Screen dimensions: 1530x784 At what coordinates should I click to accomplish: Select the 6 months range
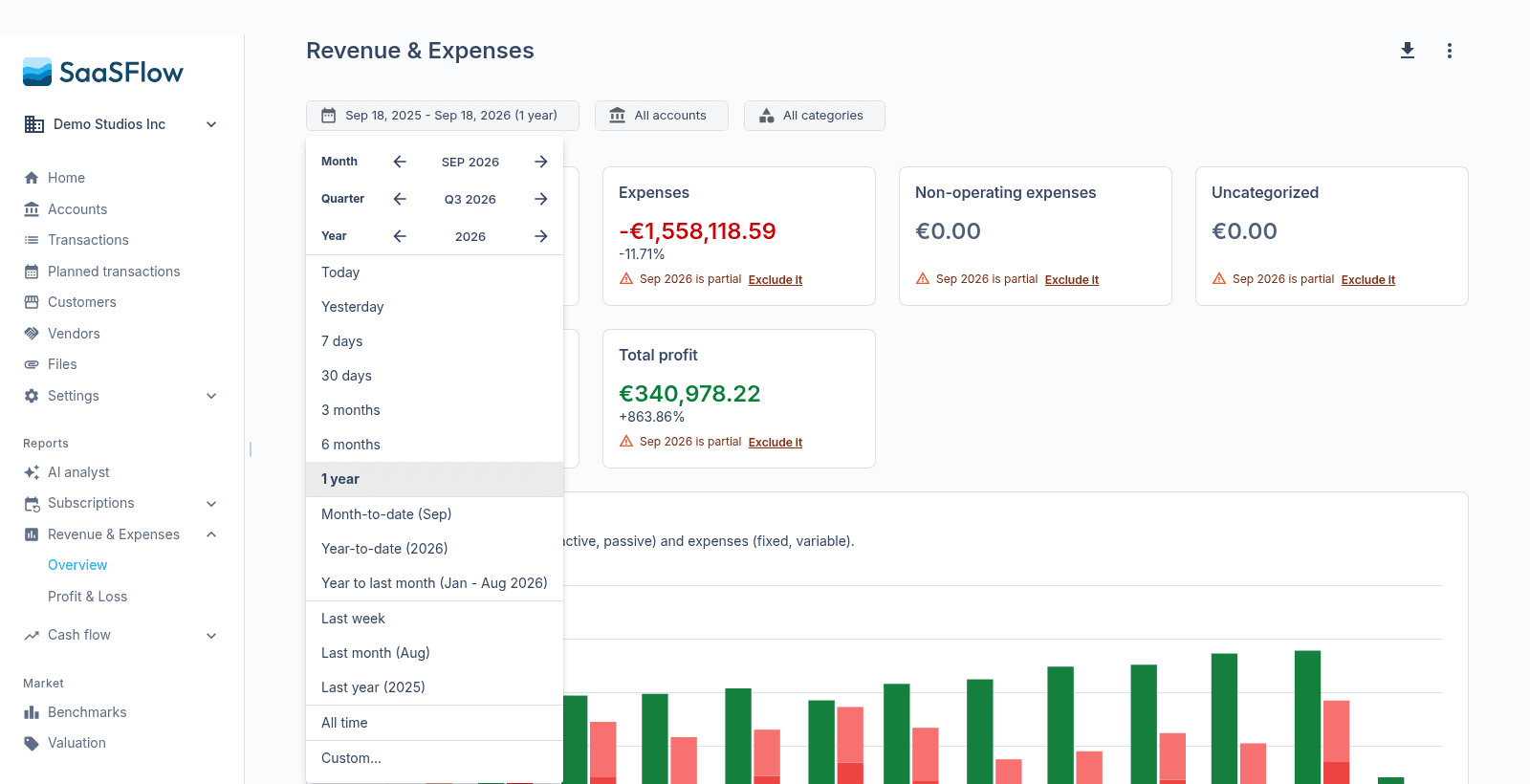(x=434, y=445)
